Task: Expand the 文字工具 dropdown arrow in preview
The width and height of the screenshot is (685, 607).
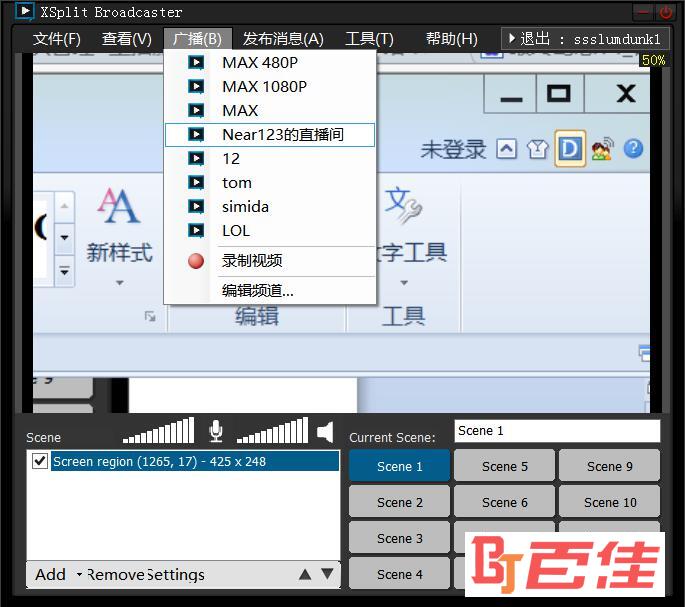Action: [x=404, y=283]
